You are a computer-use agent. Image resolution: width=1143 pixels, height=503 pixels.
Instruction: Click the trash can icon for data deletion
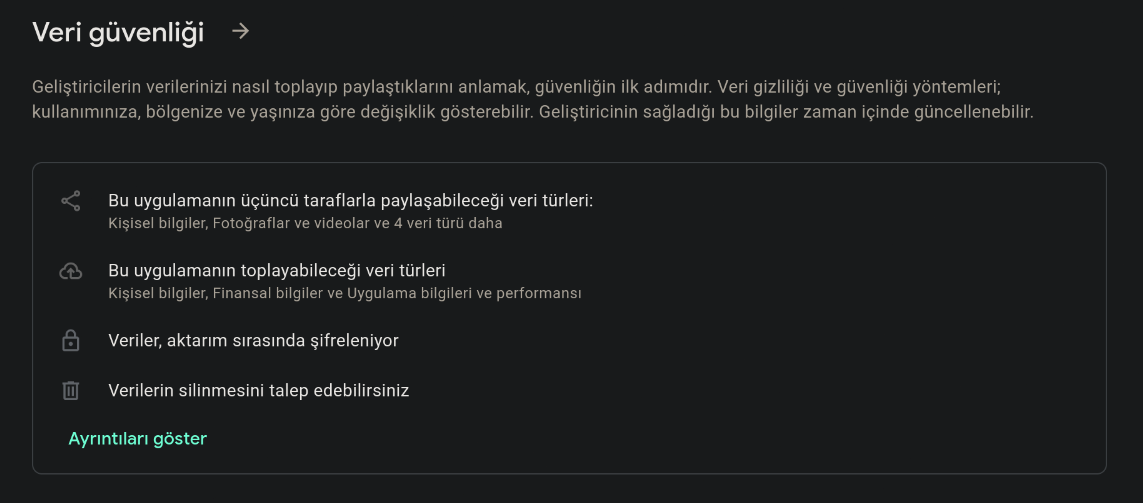tap(71, 390)
